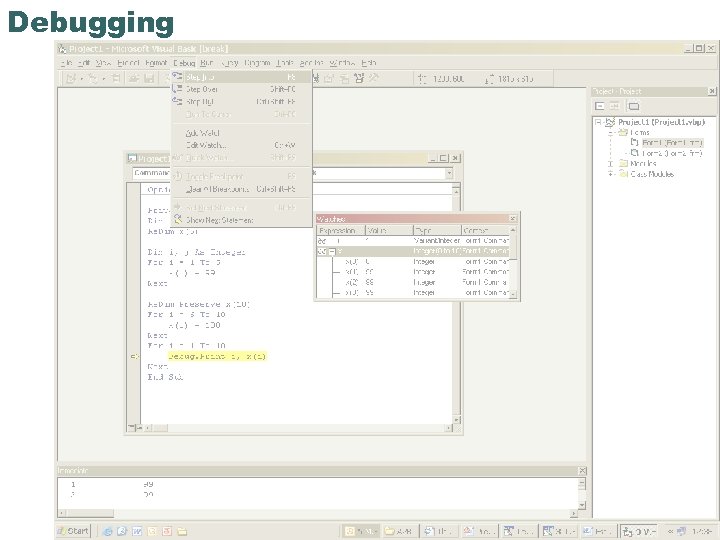Collapse the x array watch expression
This screenshot has height=540, width=720.
(x=332, y=251)
